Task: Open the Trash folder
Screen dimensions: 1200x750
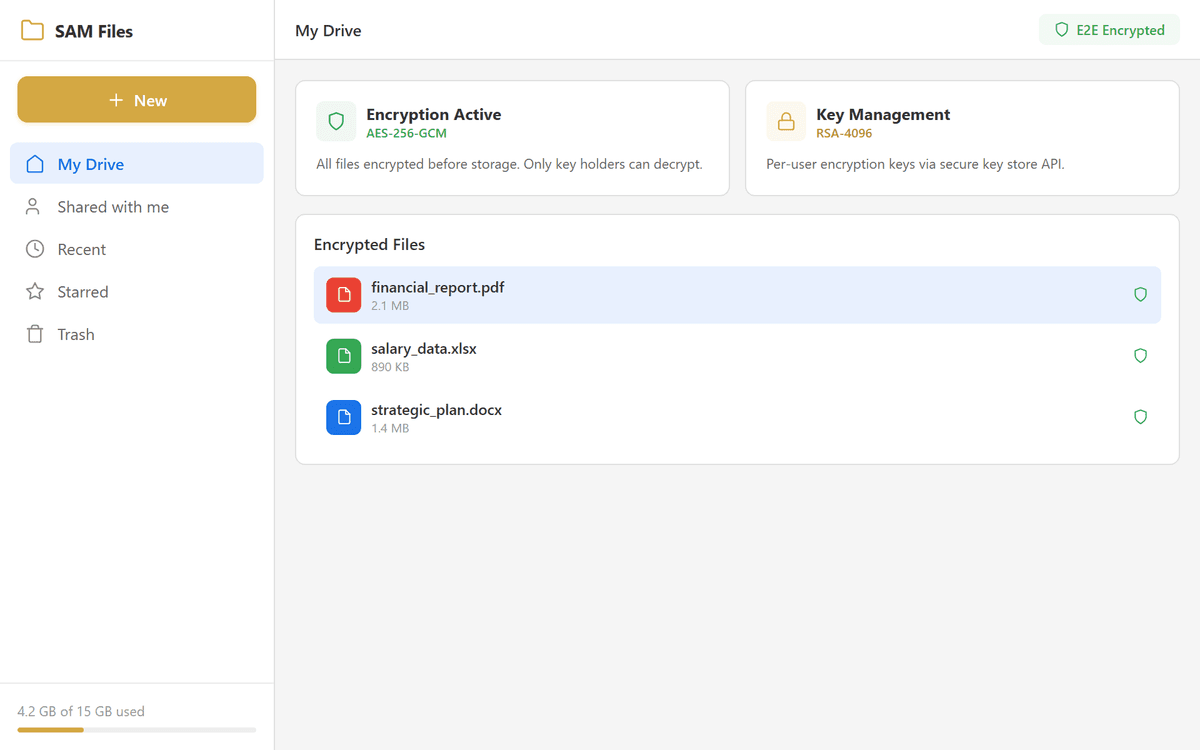Action: tap(76, 335)
